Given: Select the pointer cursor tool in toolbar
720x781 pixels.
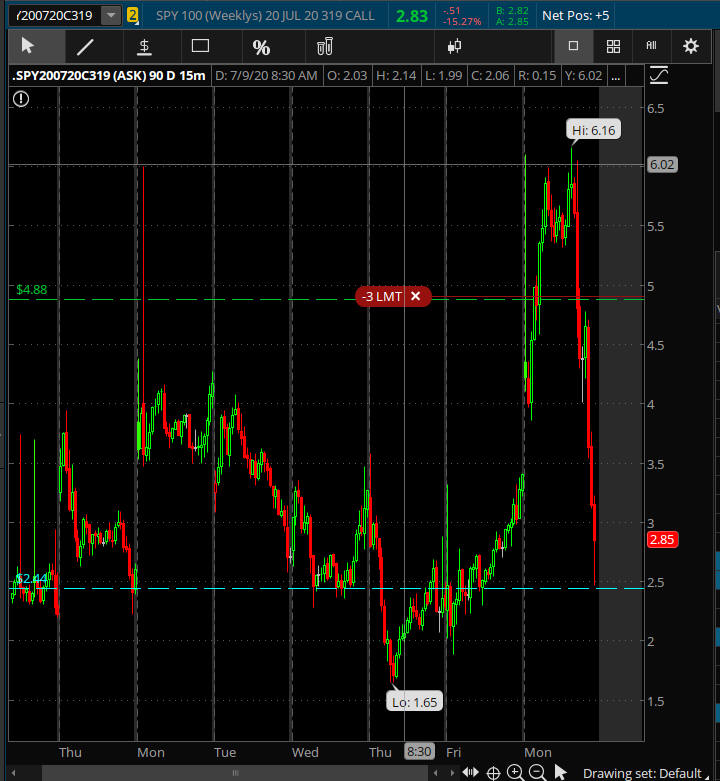Looking at the screenshot, I should (27, 46).
